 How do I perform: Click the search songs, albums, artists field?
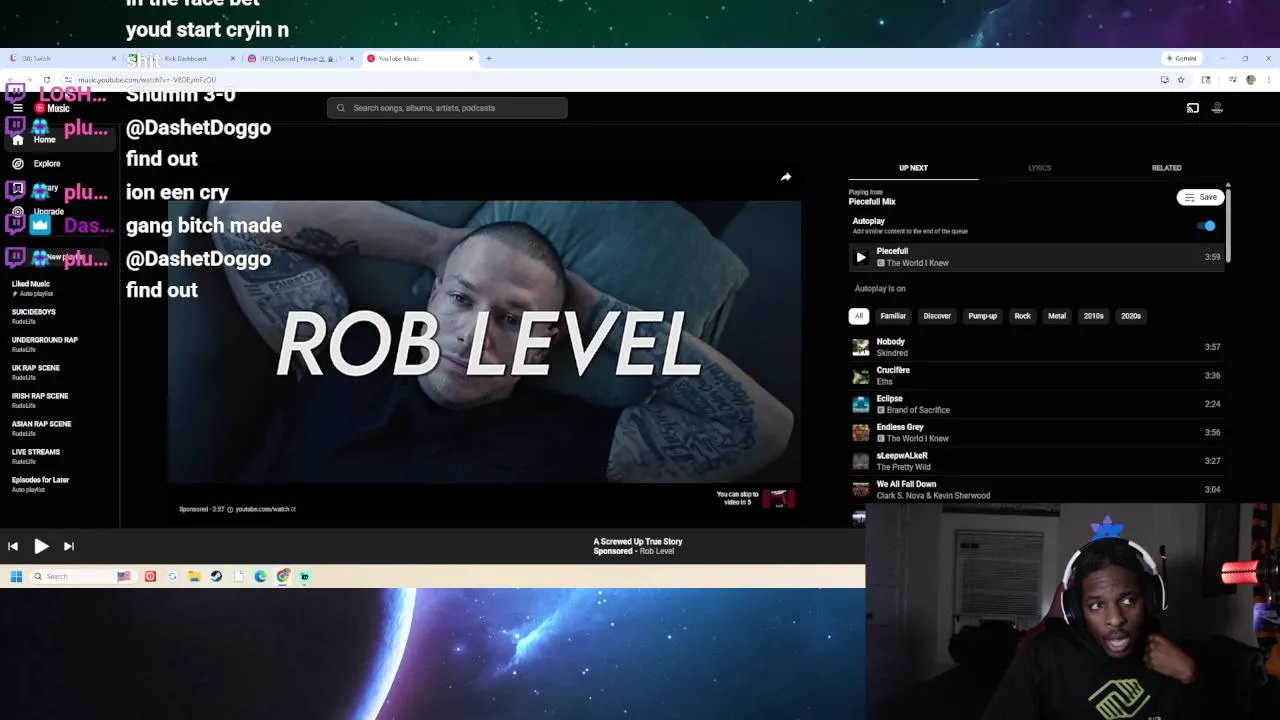447,108
